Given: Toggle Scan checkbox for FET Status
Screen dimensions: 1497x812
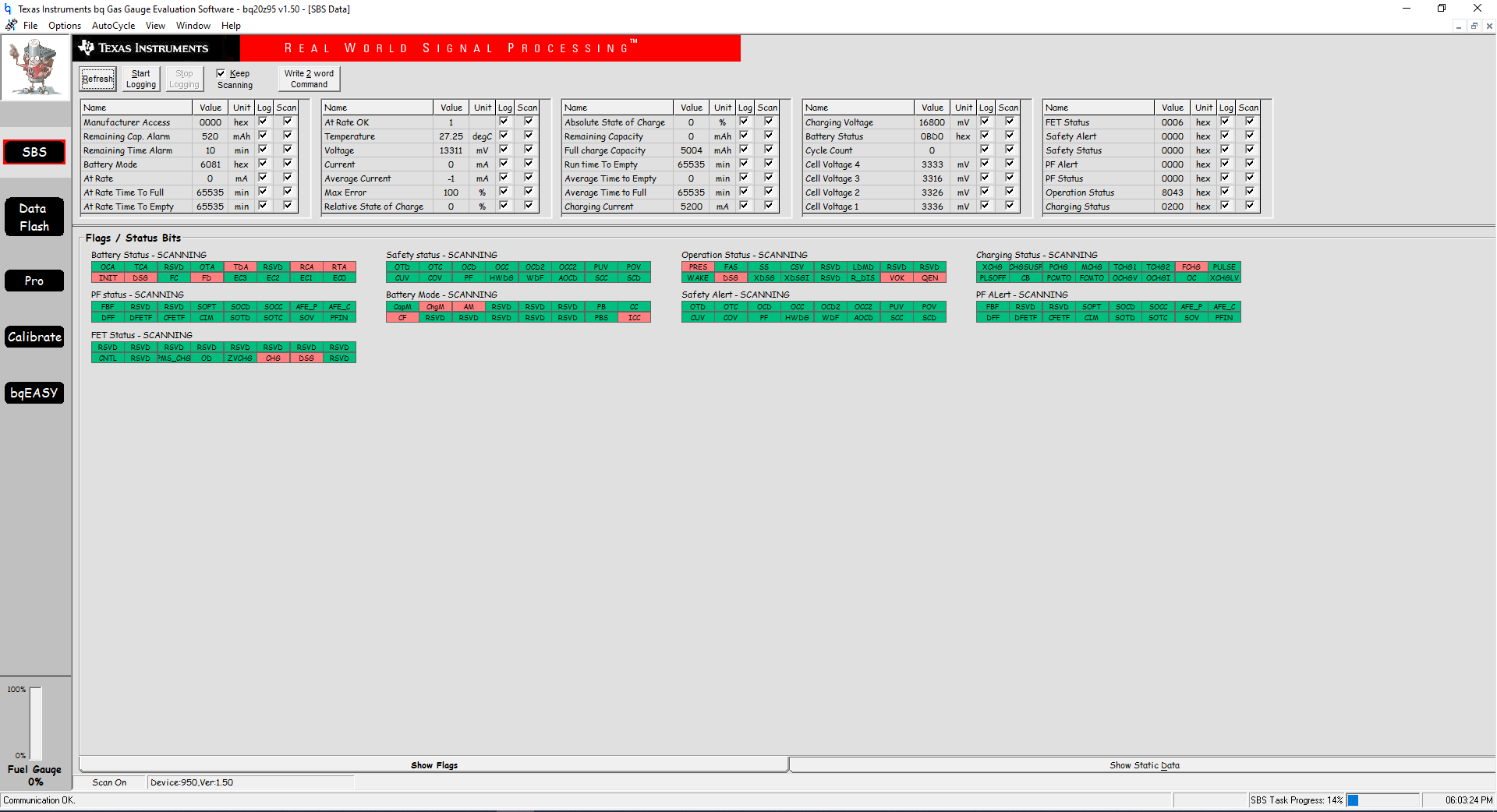Looking at the screenshot, I should click(x=1250, y=122).
